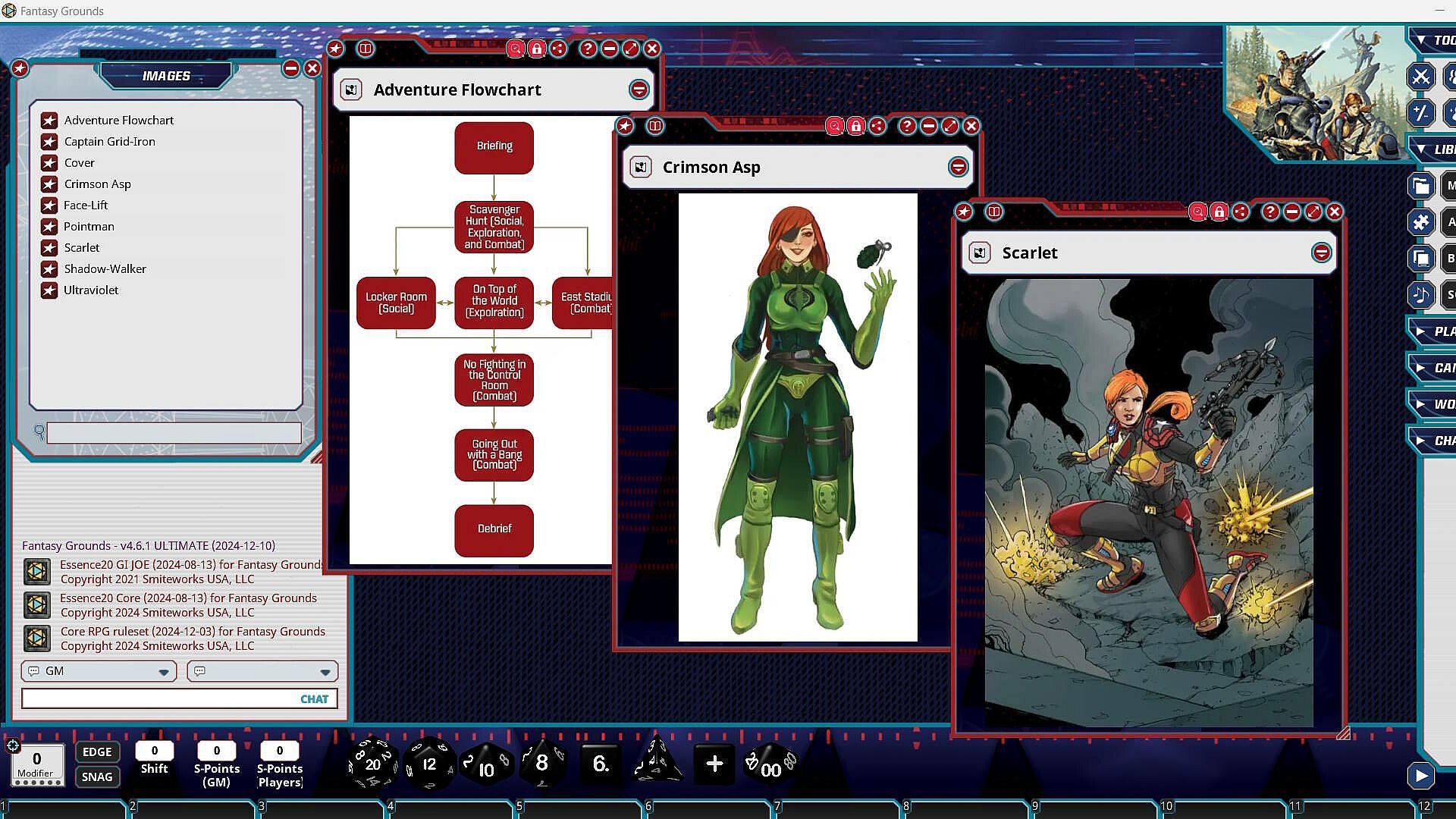1456x819 pixels.
Task: Toggle lock on Adventure Flowchart window
Action: click(537, 49)
